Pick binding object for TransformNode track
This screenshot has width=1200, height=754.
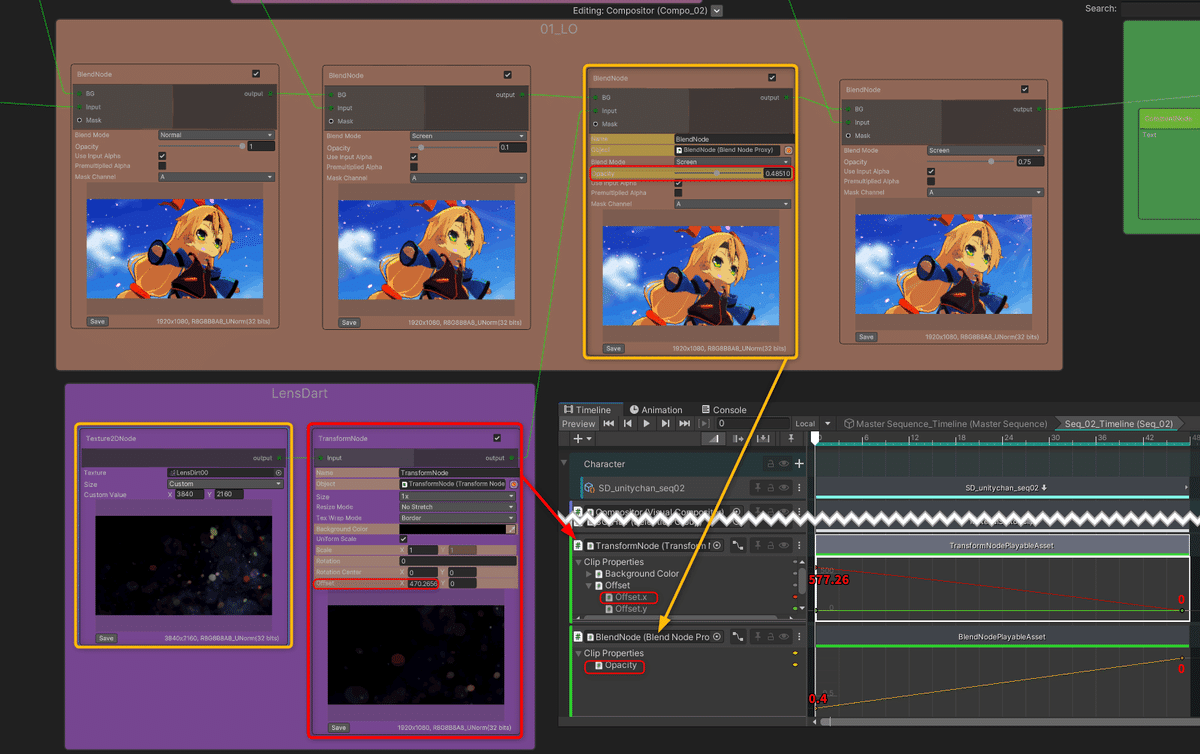[x=716, y=545]
